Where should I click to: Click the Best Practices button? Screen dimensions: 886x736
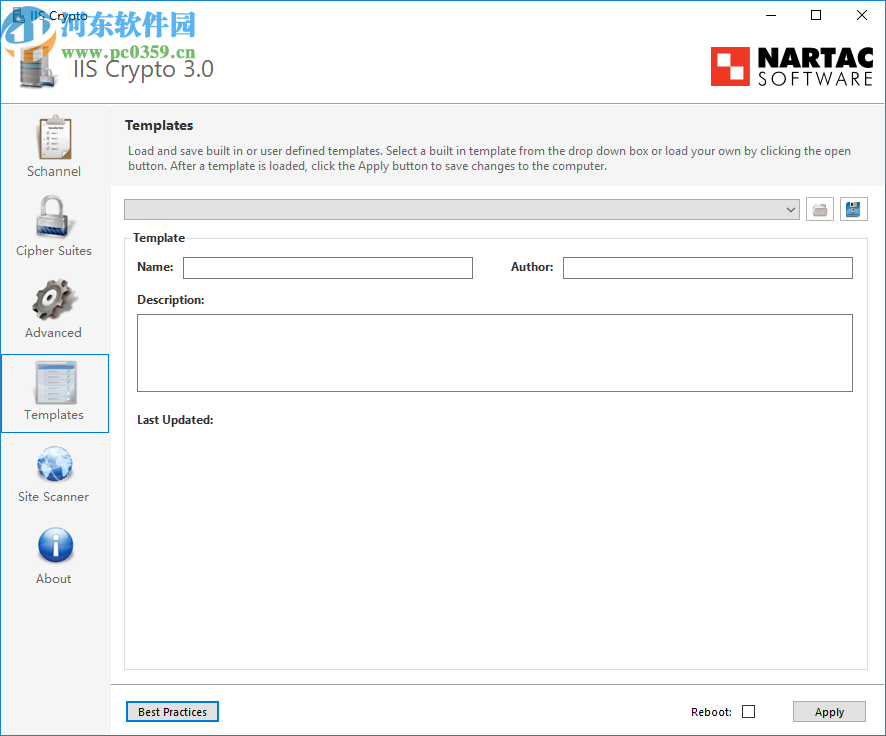pyautogui.click(x=172, y=711)
